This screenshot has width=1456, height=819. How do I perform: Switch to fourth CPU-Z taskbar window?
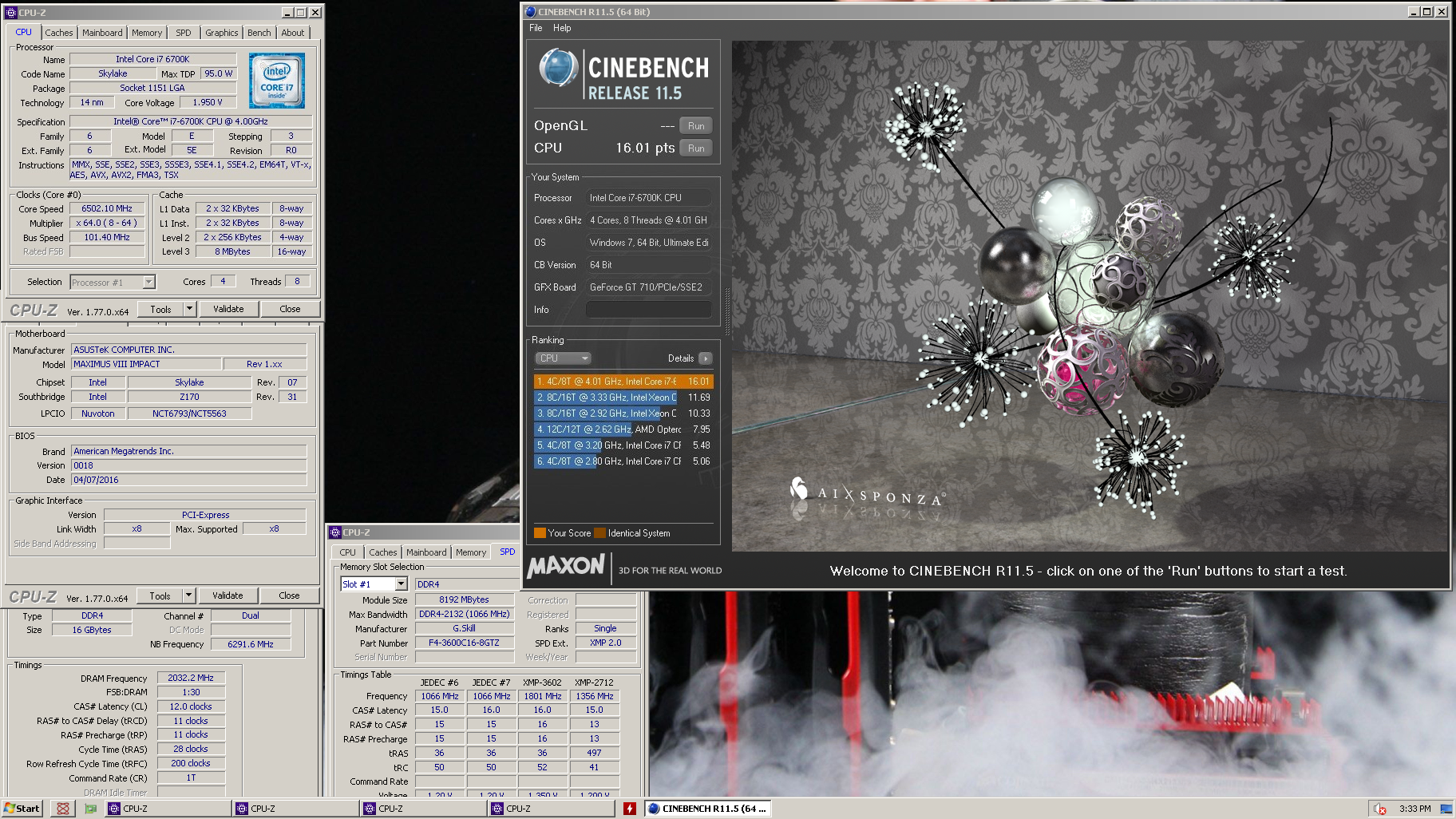click(x=551, y=809)
